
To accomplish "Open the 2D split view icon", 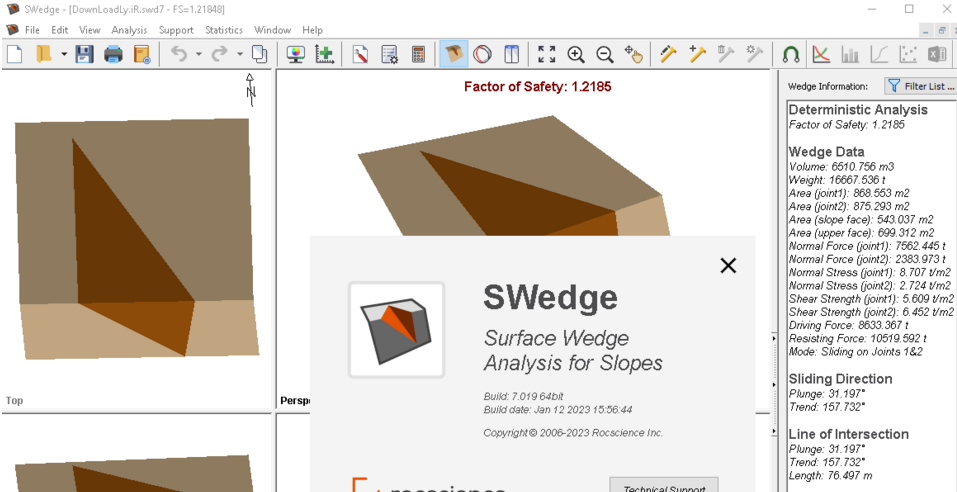I will click(511, 54).
